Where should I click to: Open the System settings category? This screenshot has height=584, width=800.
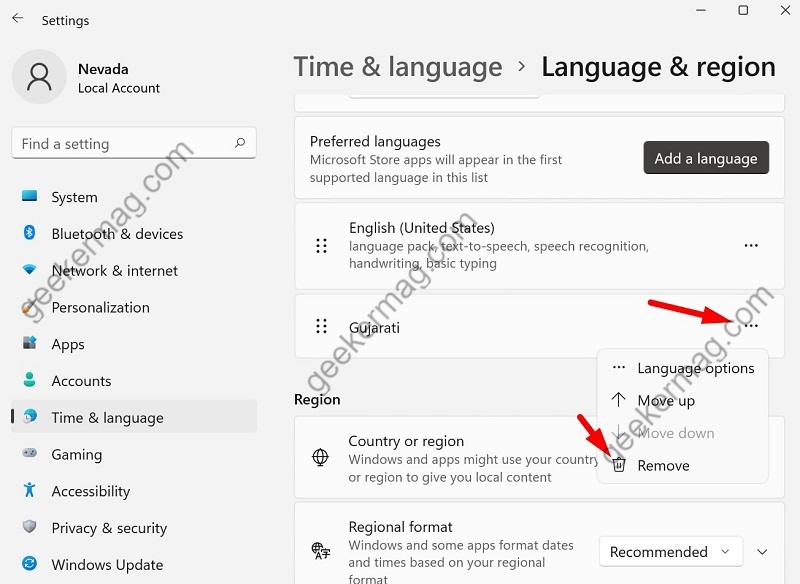[134, 197]
